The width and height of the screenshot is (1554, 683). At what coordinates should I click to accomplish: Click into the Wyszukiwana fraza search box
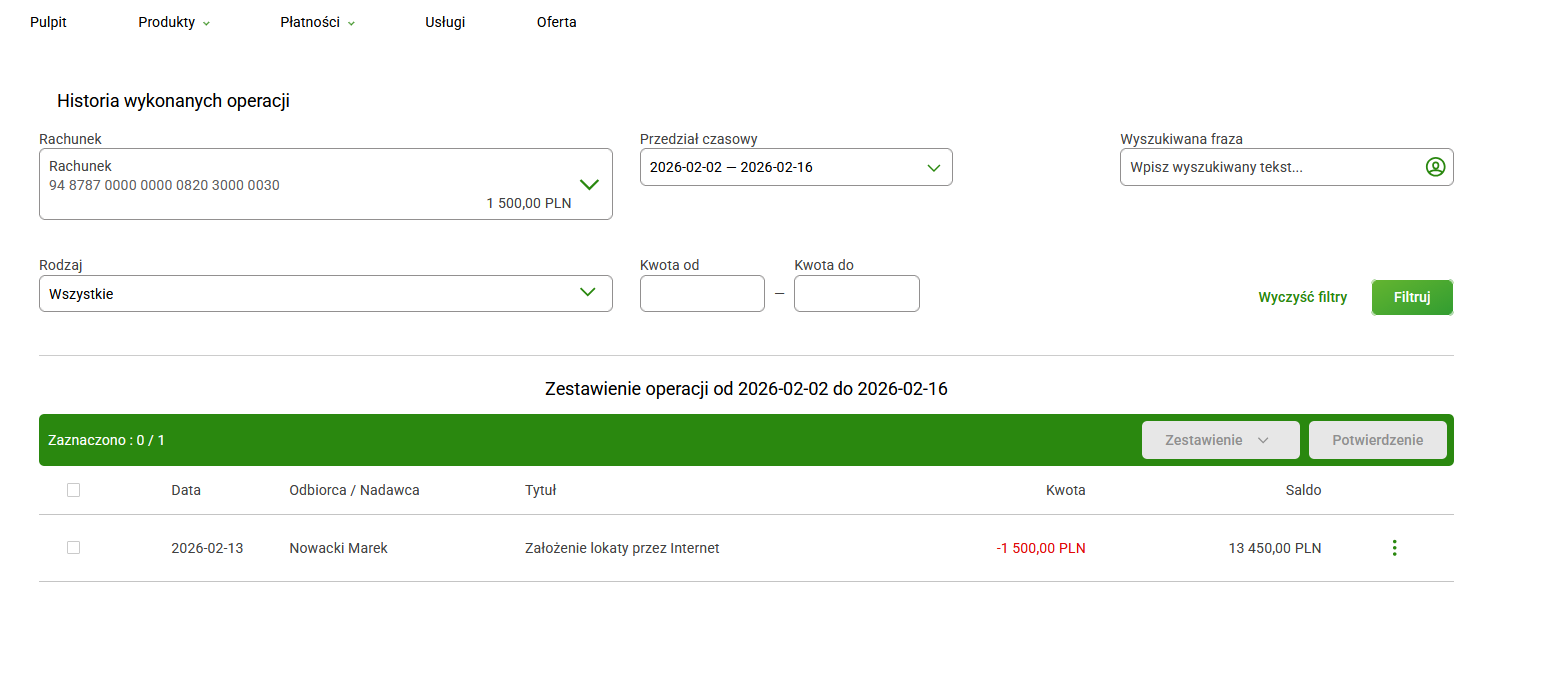pos(1270,167)
